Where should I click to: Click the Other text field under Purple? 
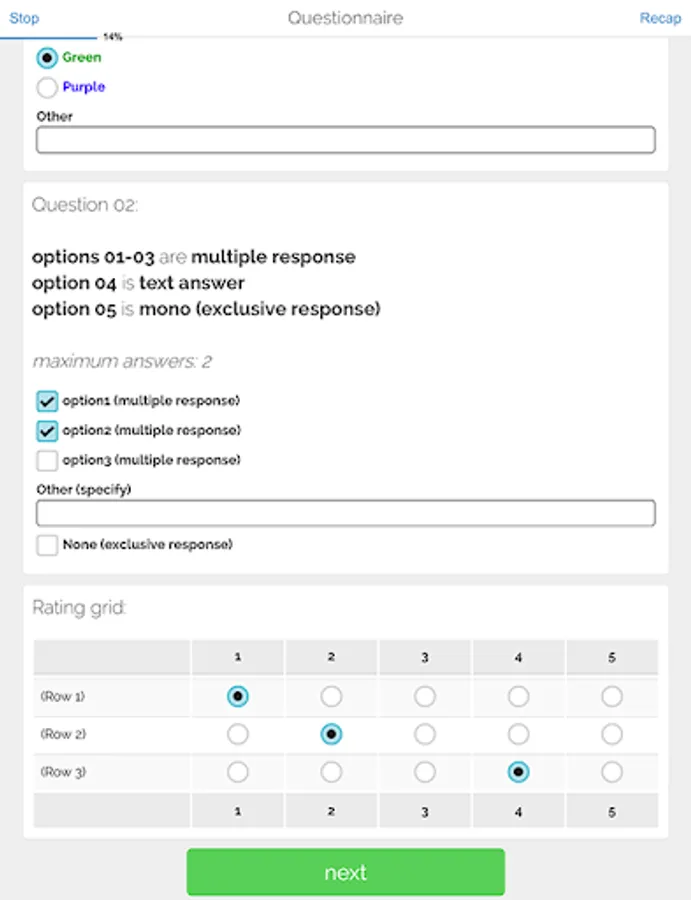point(345,140)
